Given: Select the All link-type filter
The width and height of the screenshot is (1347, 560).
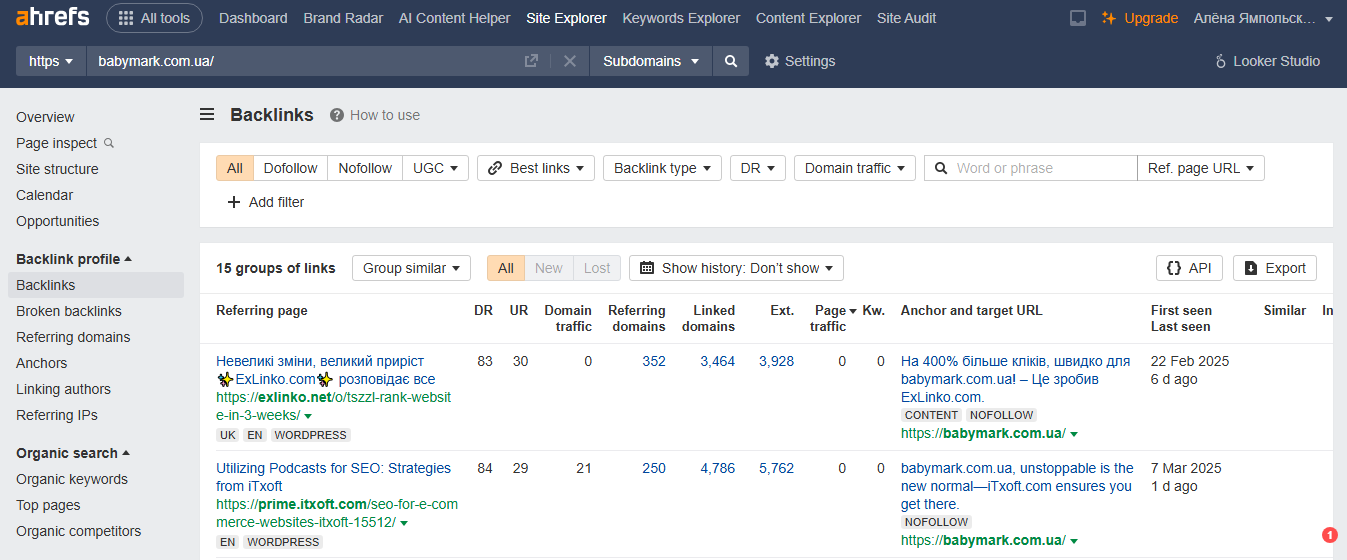Looking at the screenshot, I should tap(235, 168).
